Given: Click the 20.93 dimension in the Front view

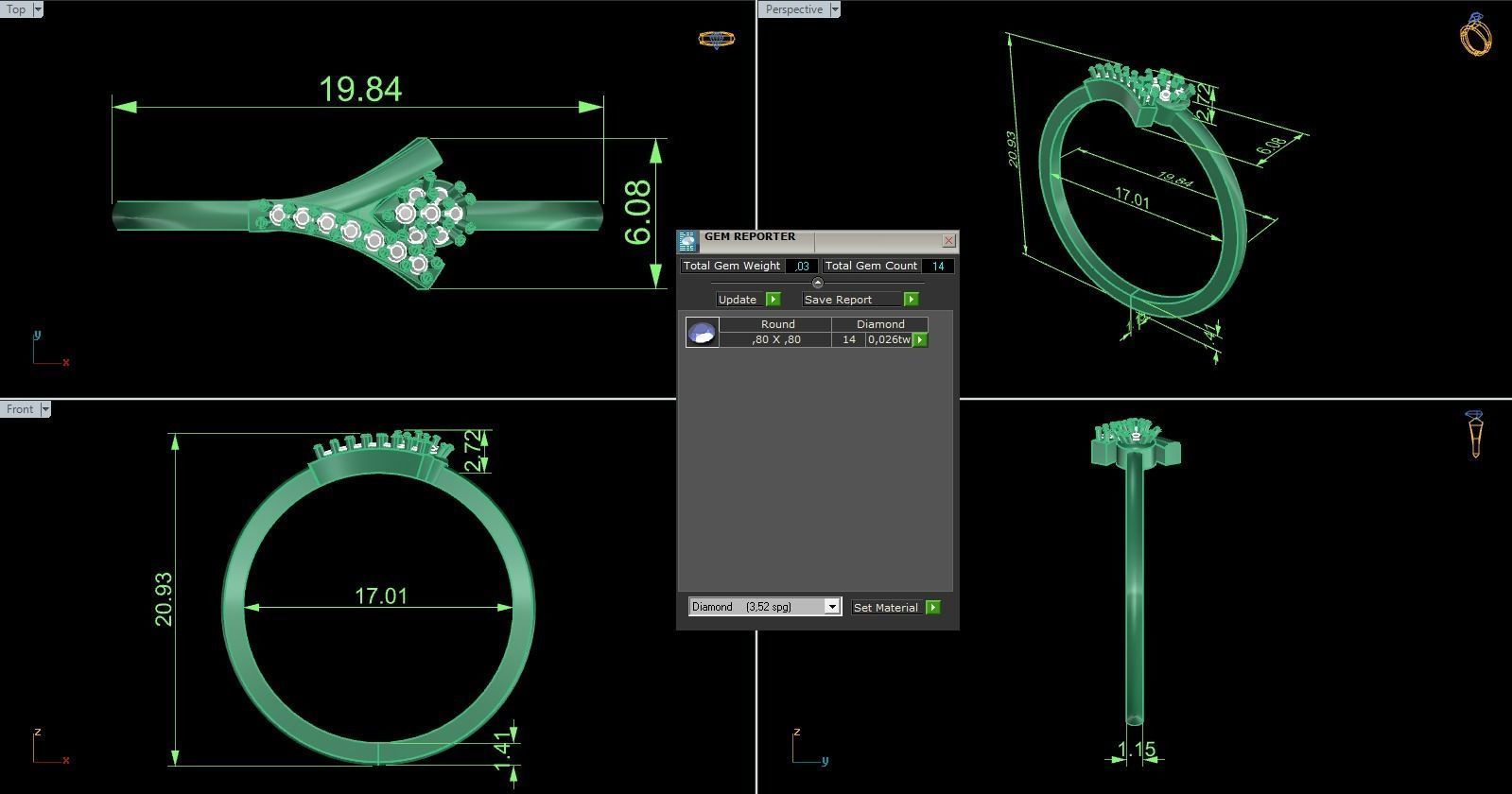Looking at the screenshot, I should [x=164, y=598].
